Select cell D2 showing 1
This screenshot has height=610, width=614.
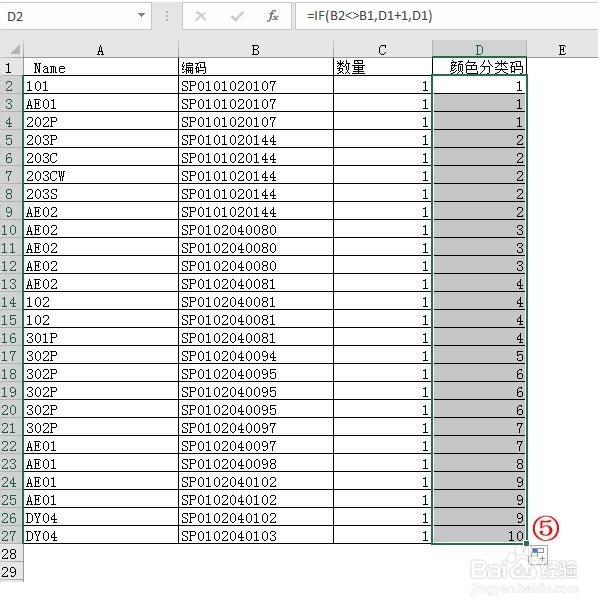(x=479, y=85)
